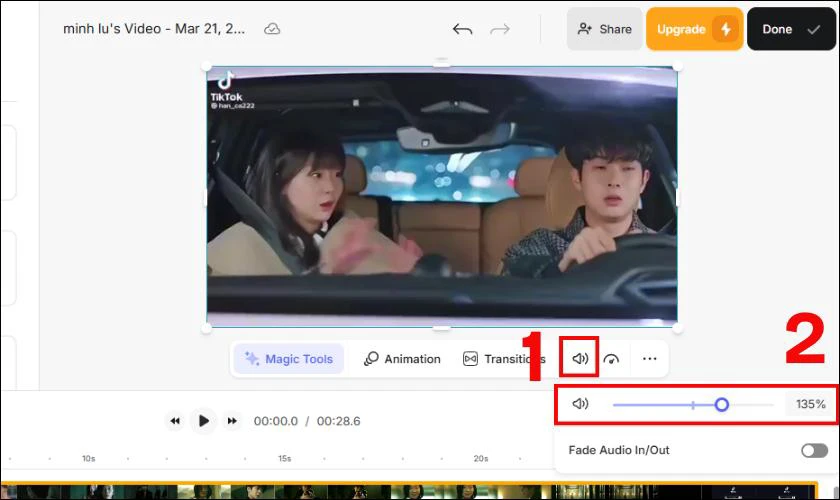Click the 15s mark on timeline ruler
Screen dimensions: 840x500
284,459
